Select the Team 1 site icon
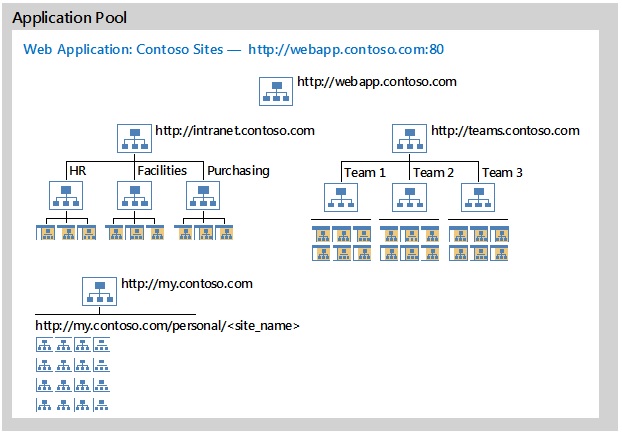This screenshot has height=432, width=622. click(341, 198)
